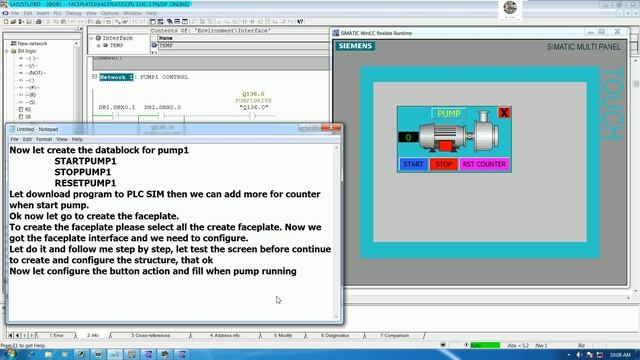This screenshot has width=640, height=360.
Task: Switch to the 1: Error output tab
Action: [x=56, y=336]
